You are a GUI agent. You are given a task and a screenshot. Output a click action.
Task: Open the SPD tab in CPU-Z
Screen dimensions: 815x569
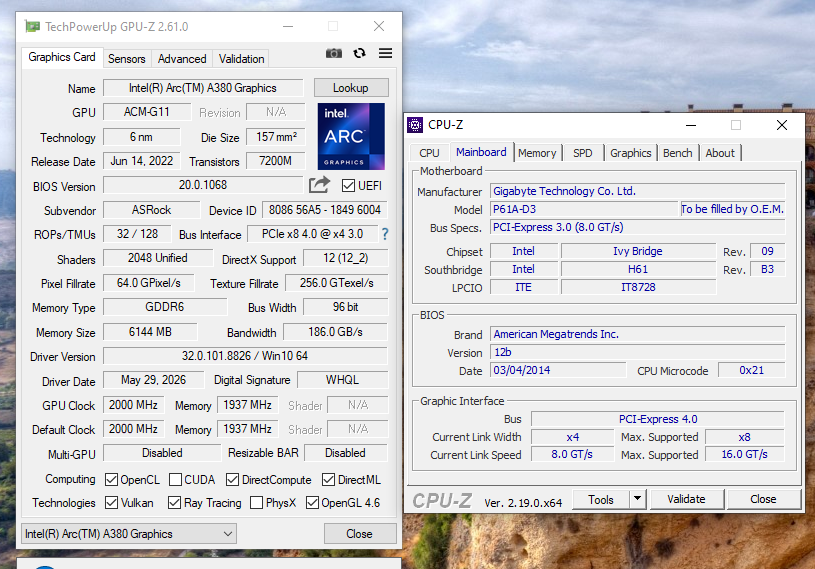click(583, 153)
